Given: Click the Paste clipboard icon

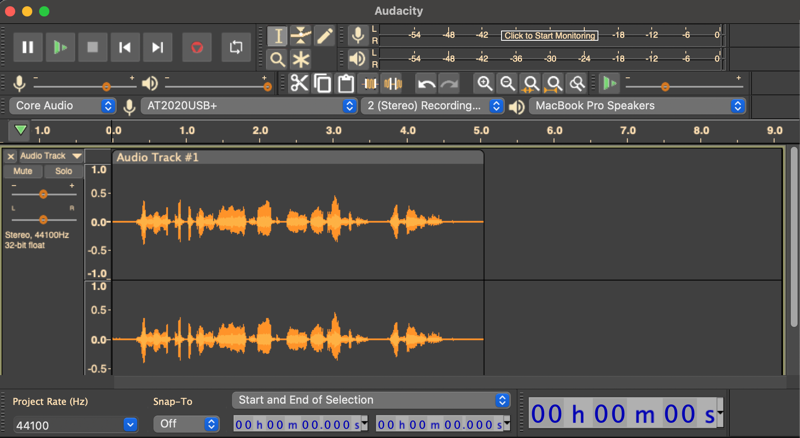Looking at the screenshot, I should point(345,83).
